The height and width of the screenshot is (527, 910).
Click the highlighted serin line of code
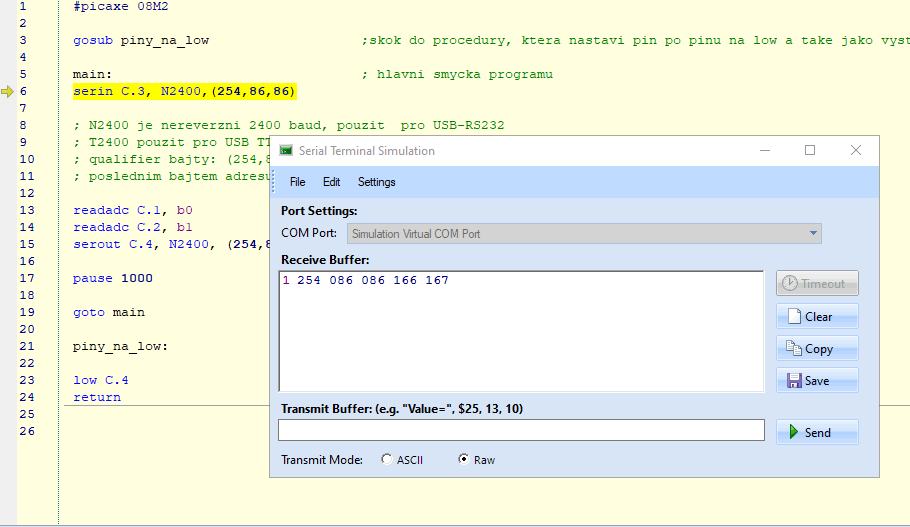(184, 92)
